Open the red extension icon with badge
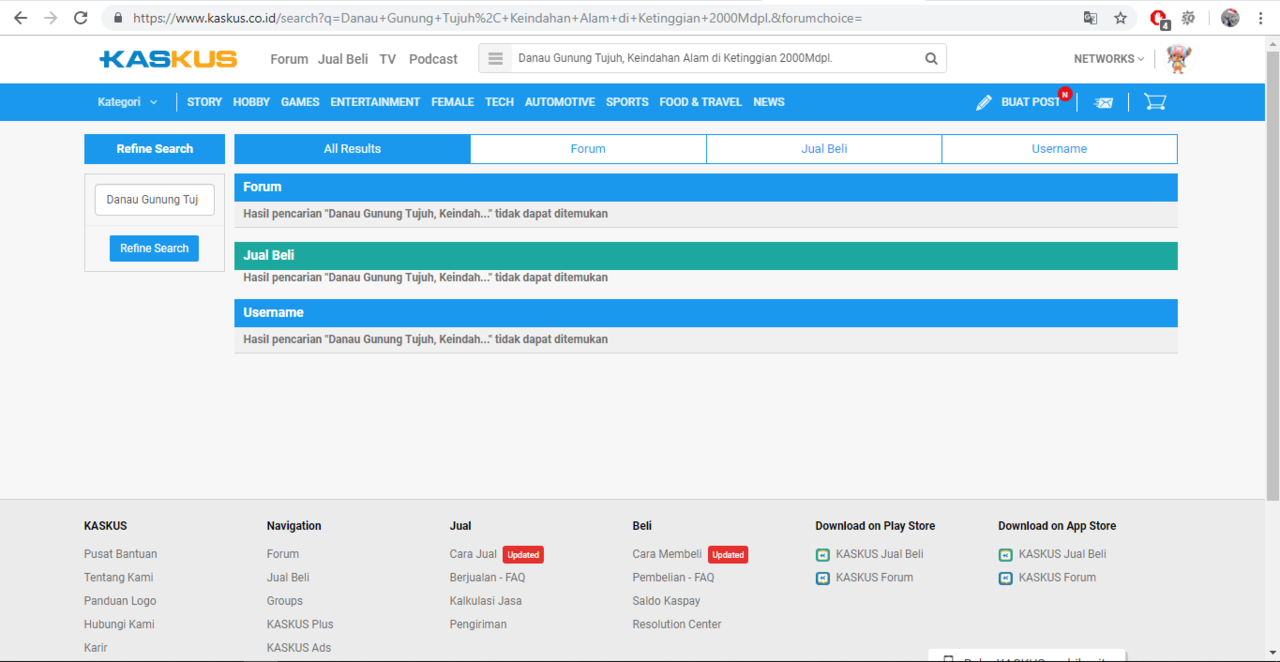This screenshot has width=1280, height=662. [1159, 19]
